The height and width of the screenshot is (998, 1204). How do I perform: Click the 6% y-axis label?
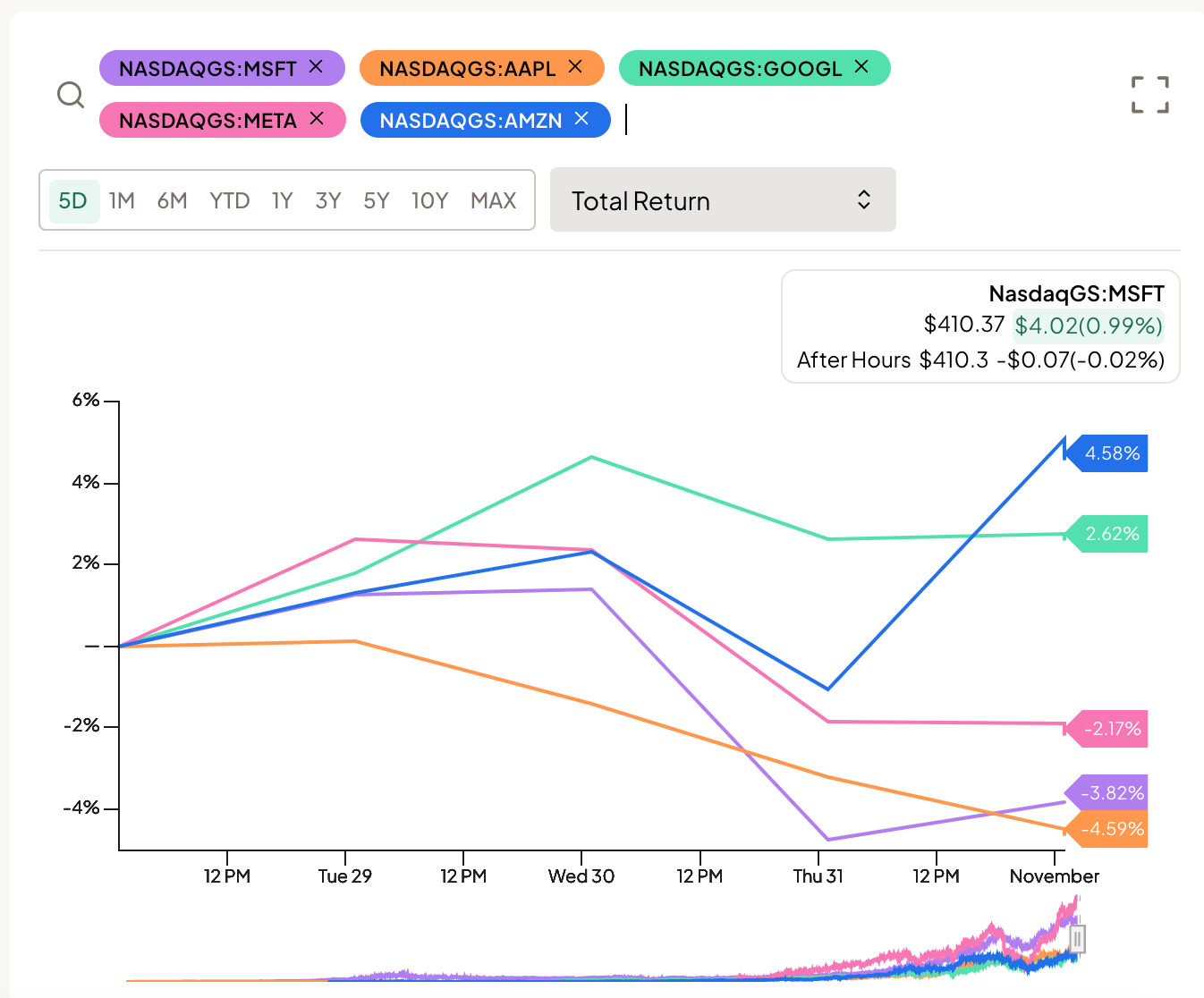click(86, 401)
